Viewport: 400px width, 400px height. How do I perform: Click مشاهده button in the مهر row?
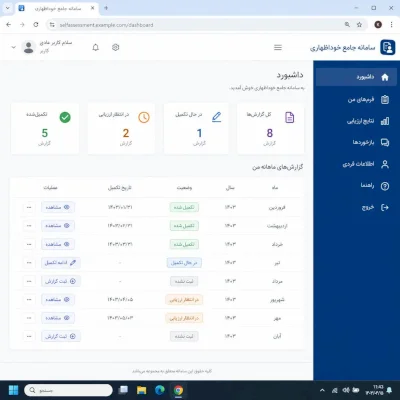(58, 318)
